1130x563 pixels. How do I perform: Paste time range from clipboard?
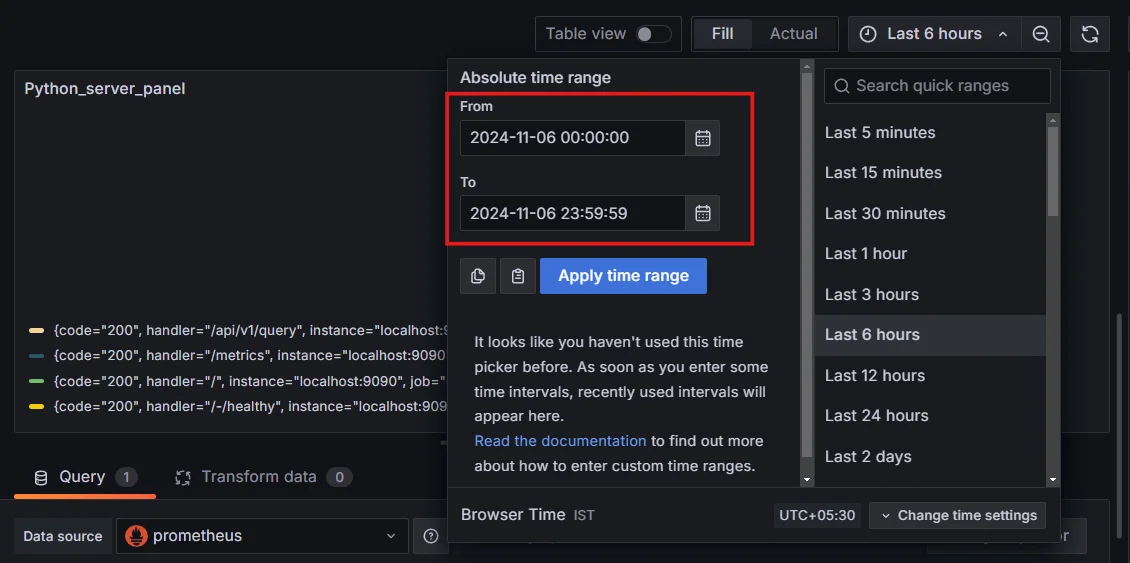coord(517,276)
